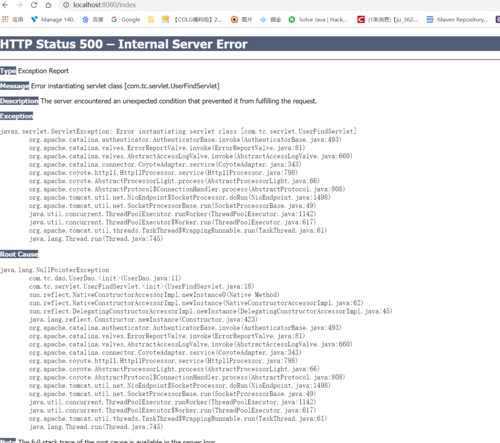500x443 pixels.
Task: Open the Maven Repository bookmark
Action: 457,20
